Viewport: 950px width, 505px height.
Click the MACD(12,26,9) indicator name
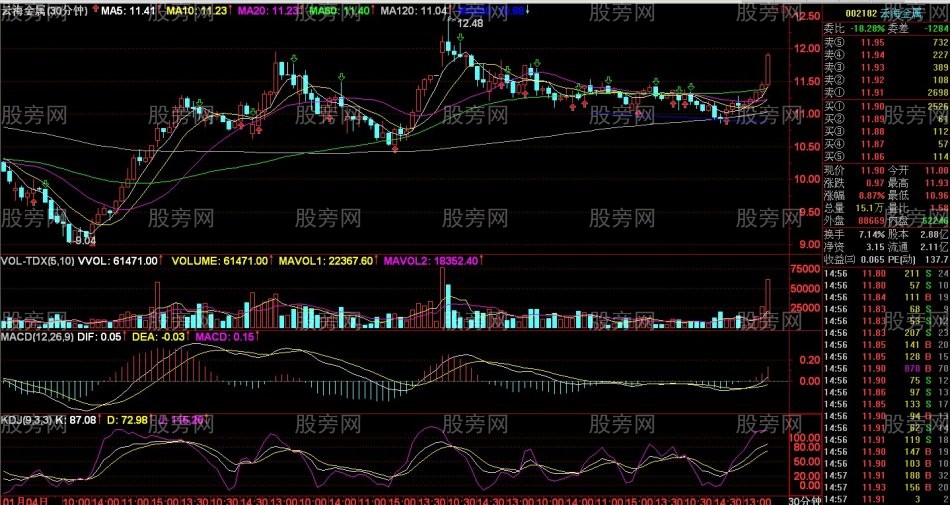pyautogui.click(x=36, y=336)
